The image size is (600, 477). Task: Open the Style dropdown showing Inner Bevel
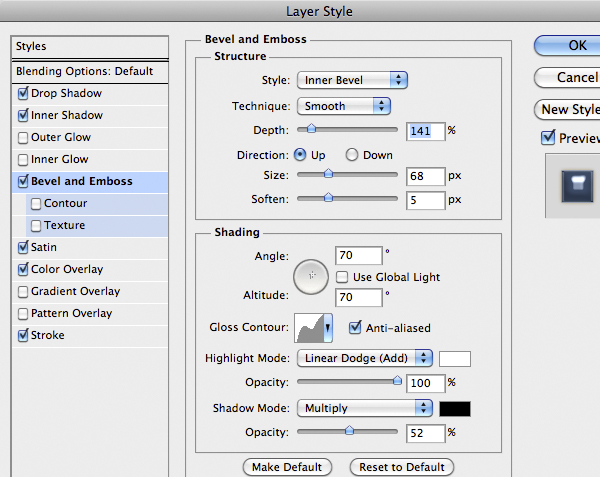click(x=352, y=80)
